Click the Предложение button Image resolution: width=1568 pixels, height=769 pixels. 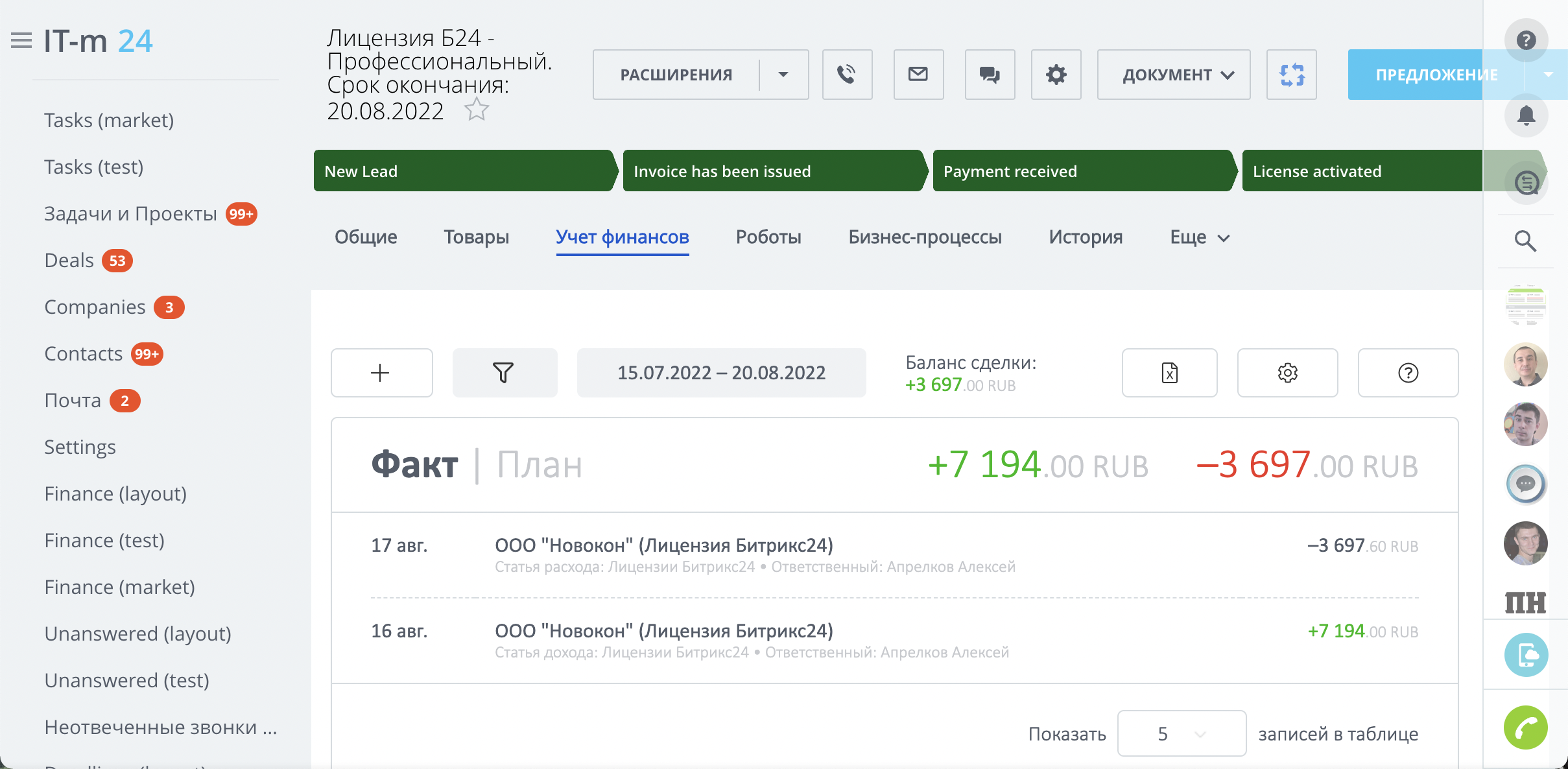(x=1427, y=75)
